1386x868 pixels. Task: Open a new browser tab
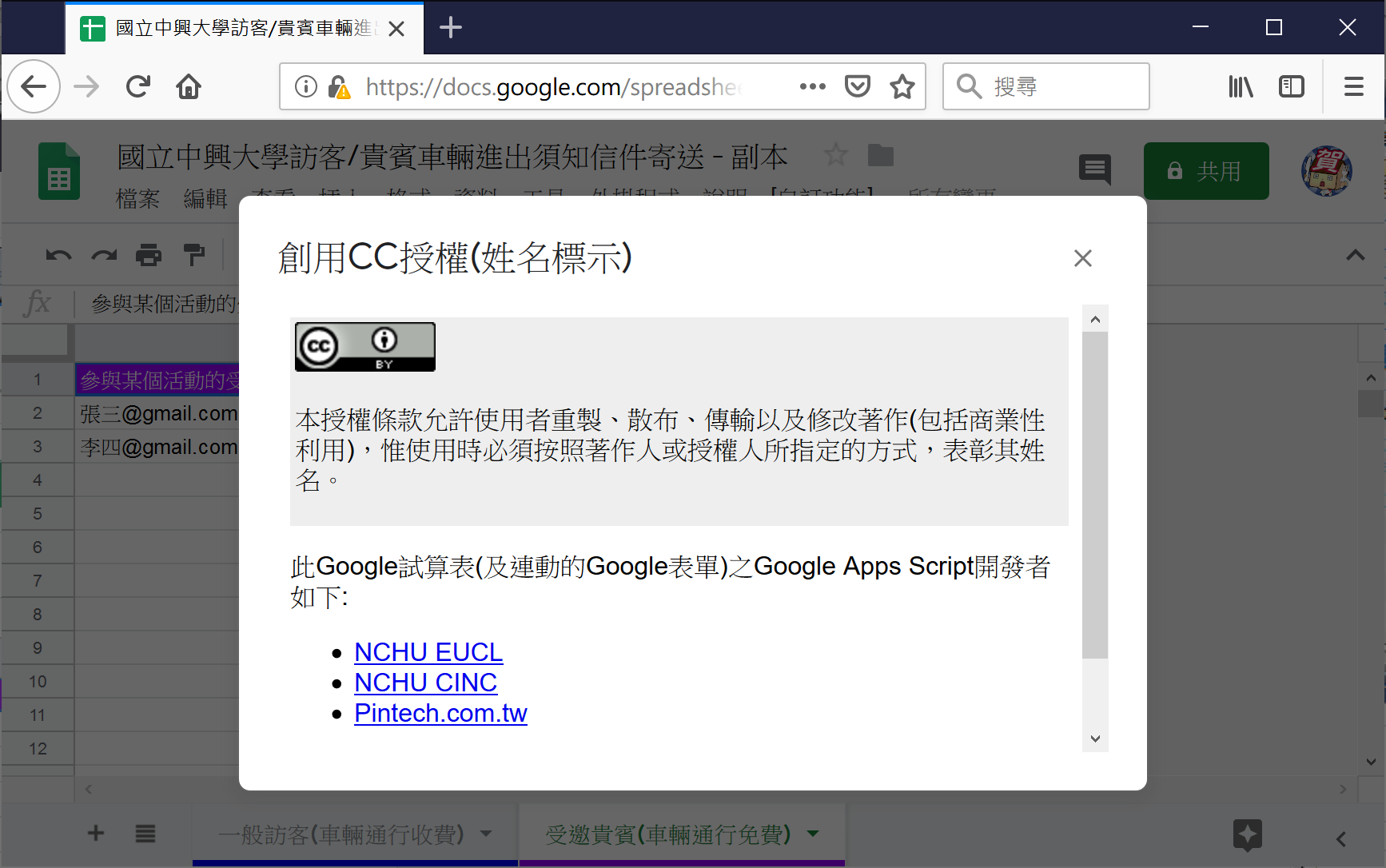pyautogui.click(x=451, y=28)
